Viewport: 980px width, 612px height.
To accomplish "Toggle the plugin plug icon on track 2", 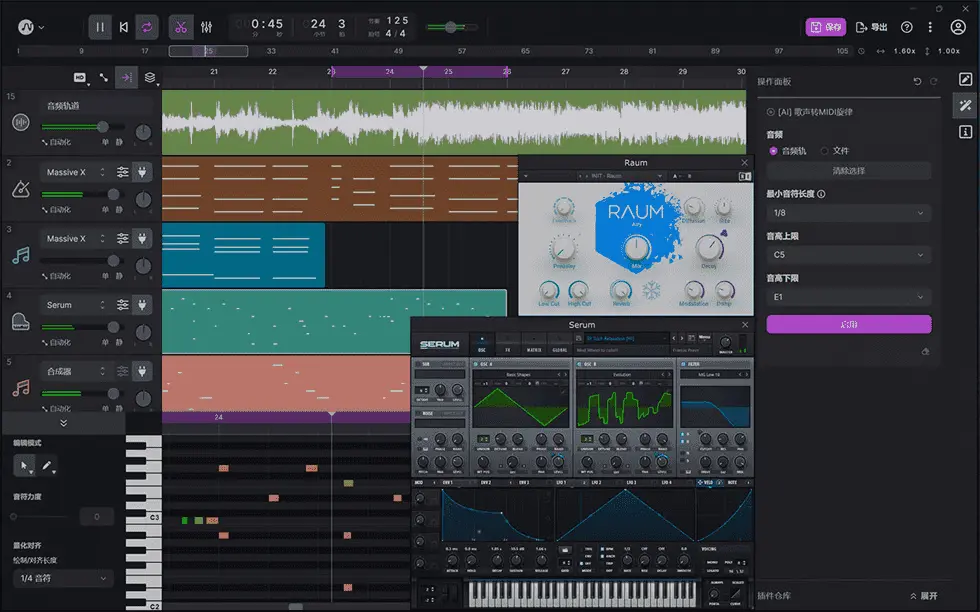I will (x=142, y=172).
